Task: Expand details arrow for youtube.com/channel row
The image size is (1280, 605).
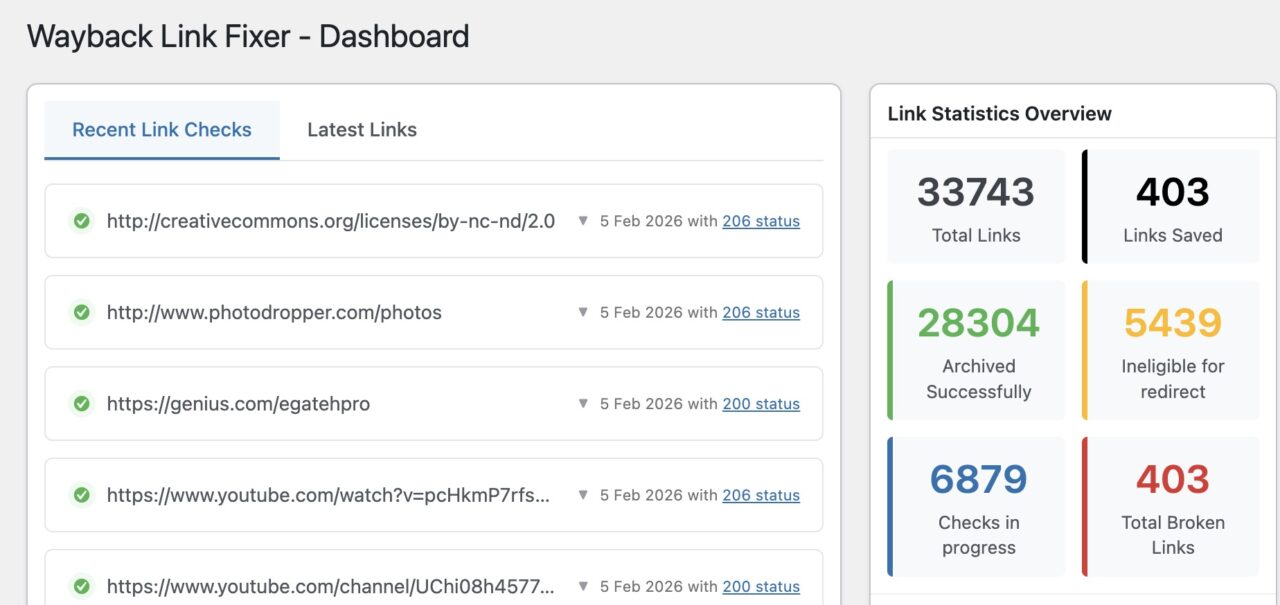Action: [x=583, y=587]
